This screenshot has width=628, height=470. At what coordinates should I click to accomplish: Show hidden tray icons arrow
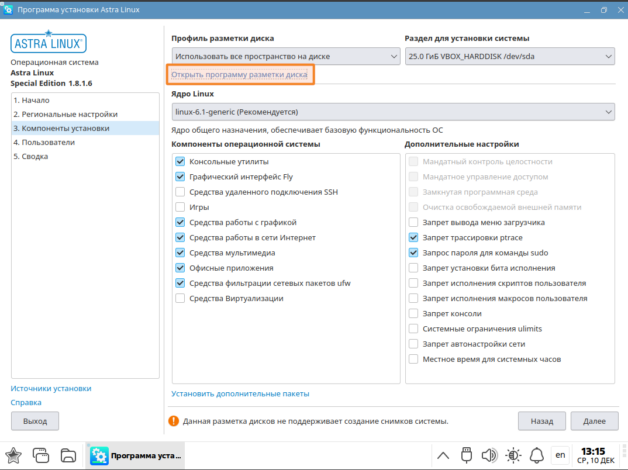pos(443,456)
